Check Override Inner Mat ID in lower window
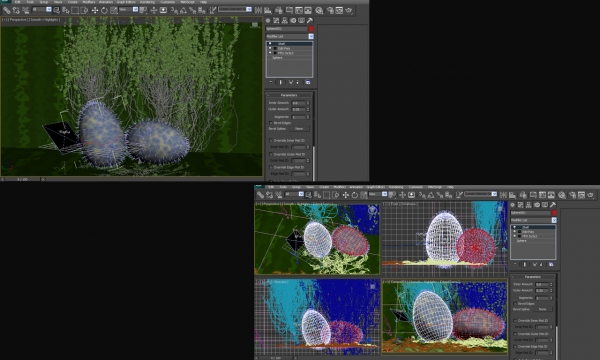This screenshot has height=360, width=600. pyautogui.click(x=515, y=320)
